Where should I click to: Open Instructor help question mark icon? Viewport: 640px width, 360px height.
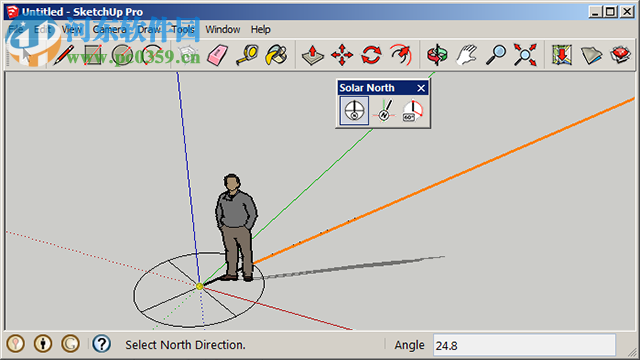102,344
